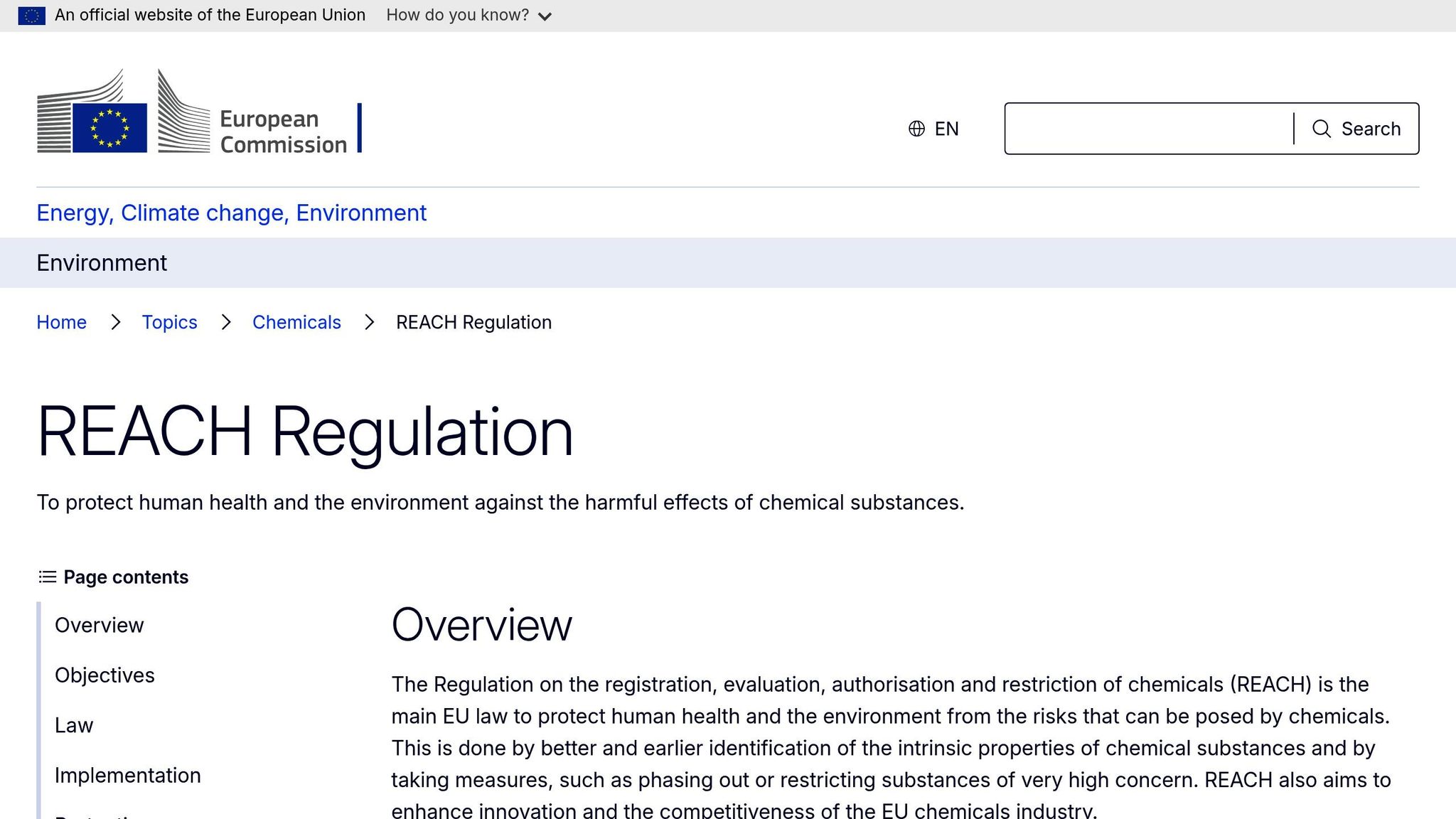This screenshot has height=819, width=1456.
Task: Jump to Implementation in page contents
Action: pyautogui.click(x=127, y=775)
